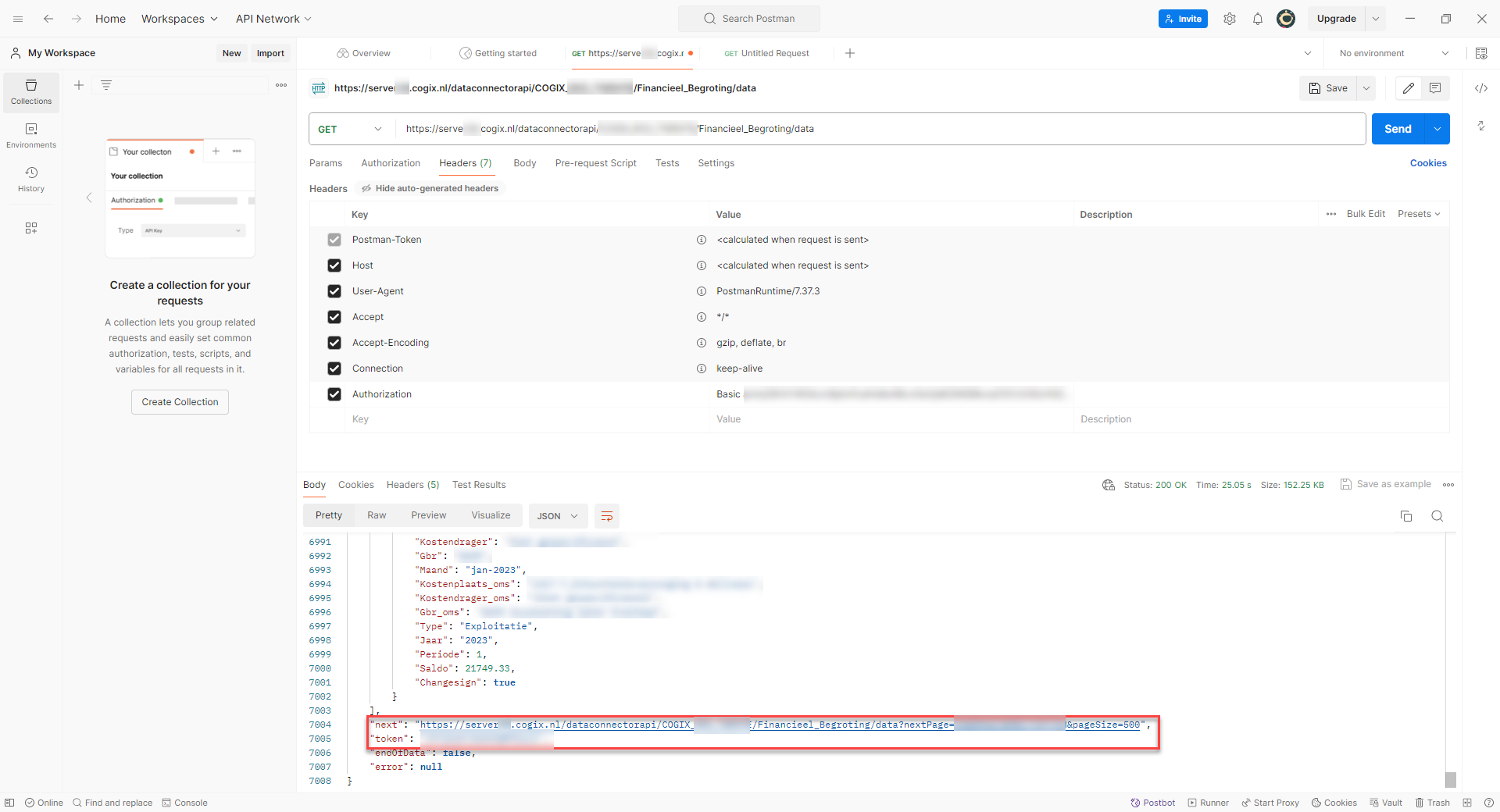Go back with the left arrow

48,19
